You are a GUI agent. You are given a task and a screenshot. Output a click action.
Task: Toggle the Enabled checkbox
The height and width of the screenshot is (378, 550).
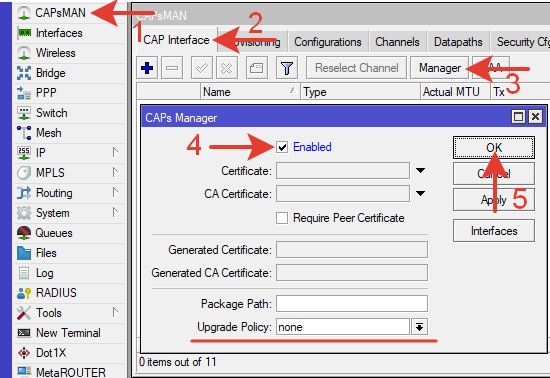[282, 147]
